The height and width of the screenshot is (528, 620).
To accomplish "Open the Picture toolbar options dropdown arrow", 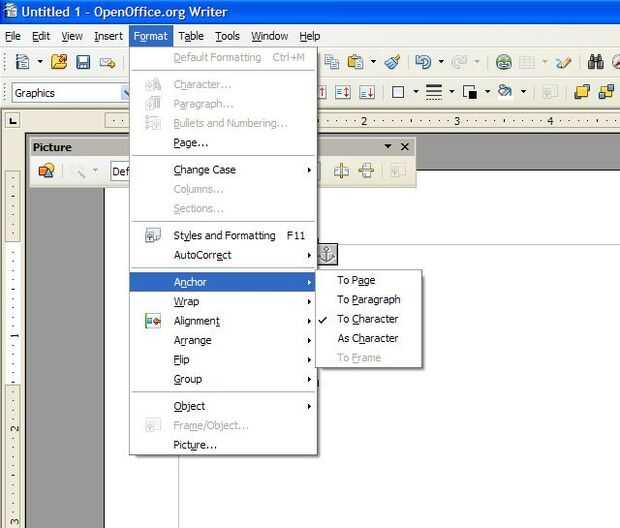I will tap(388, 147).
